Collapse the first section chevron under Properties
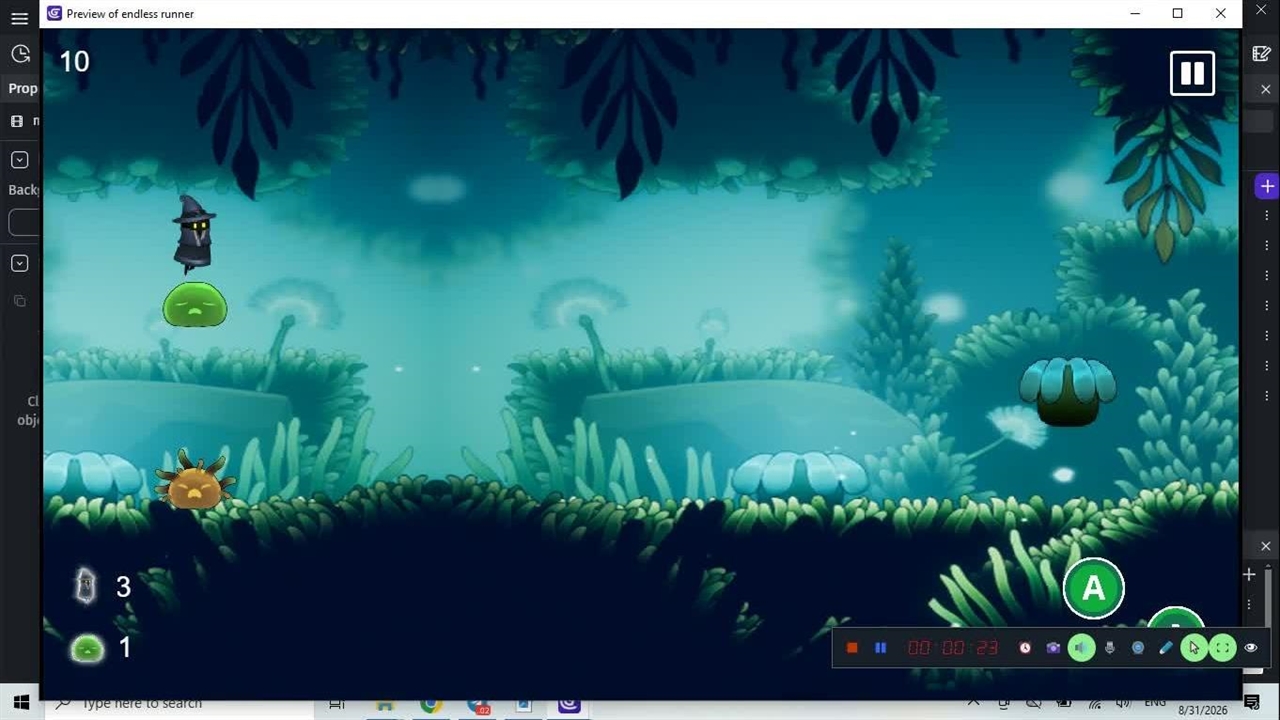The image size is (1280, 720). pyautogui.click(x=19, y=160)
